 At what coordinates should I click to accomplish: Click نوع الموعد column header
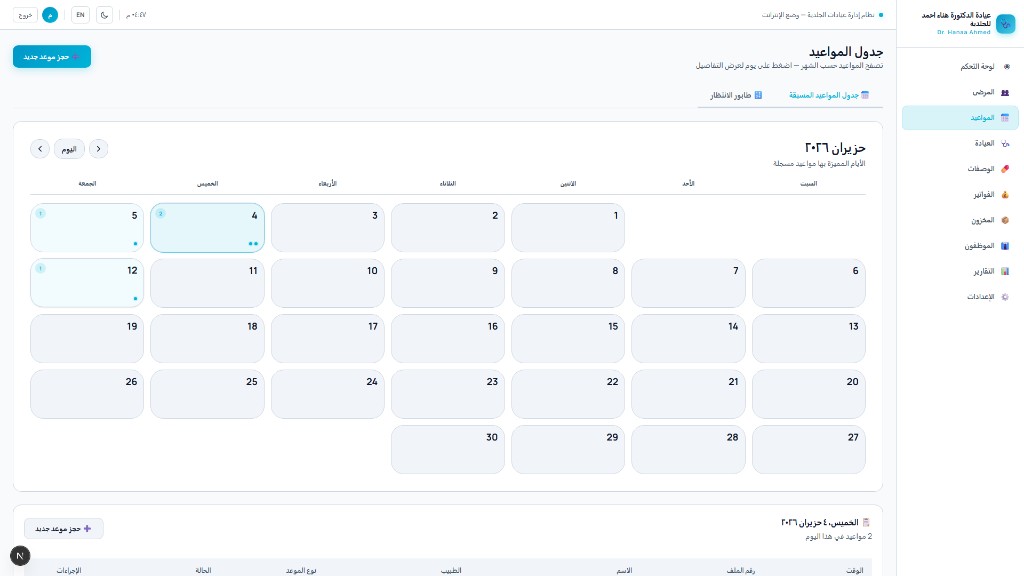pos(301,570)
